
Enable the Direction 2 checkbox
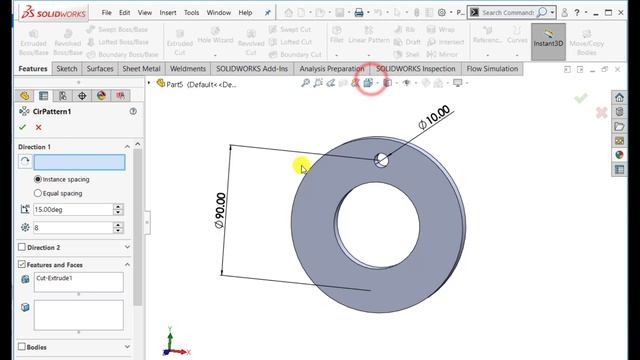(x=22, y=247)
